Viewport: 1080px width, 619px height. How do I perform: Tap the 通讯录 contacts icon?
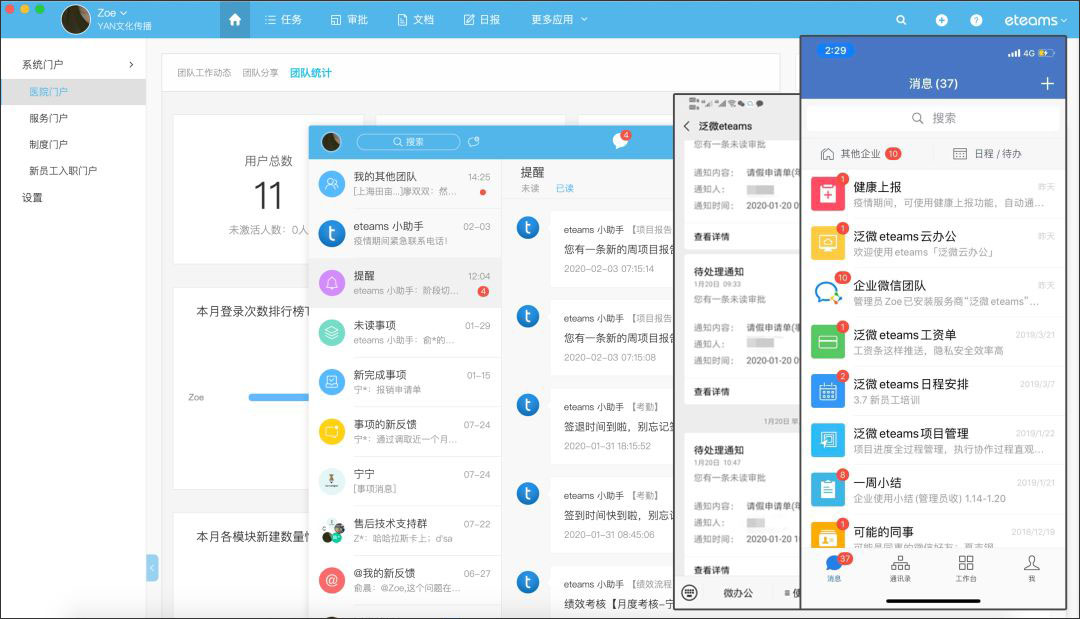click(900, 568)
